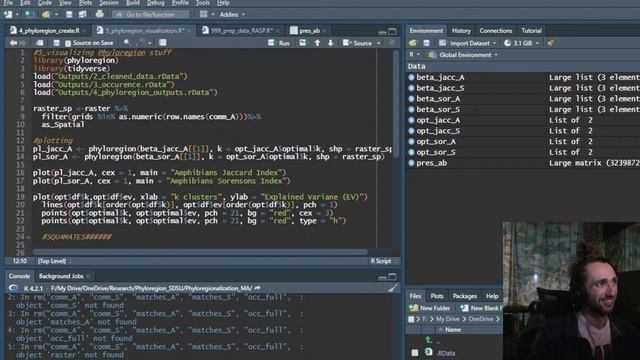Click the Save workspace icon in Environment
This screenshot has height=360, width=640.
point(427,43)
